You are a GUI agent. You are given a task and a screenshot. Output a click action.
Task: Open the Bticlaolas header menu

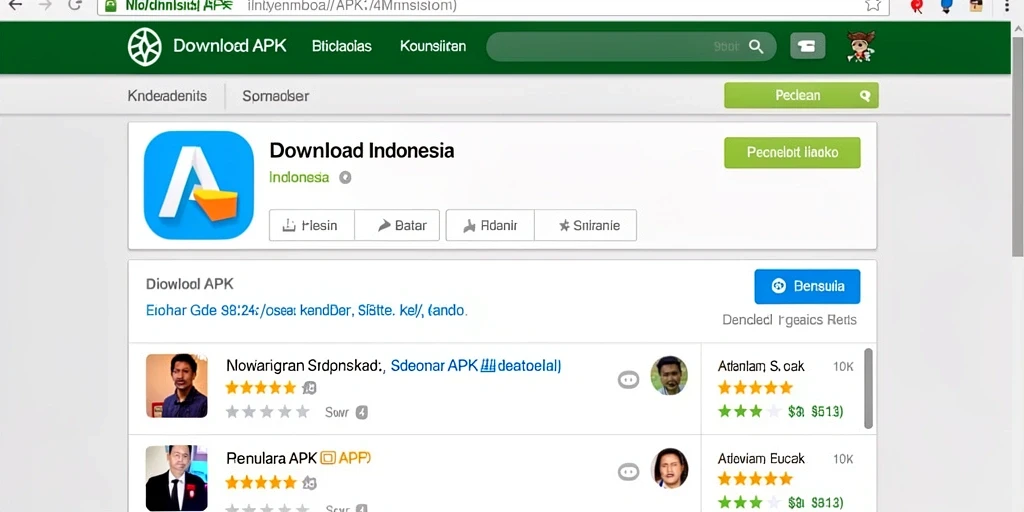point(342,46)
